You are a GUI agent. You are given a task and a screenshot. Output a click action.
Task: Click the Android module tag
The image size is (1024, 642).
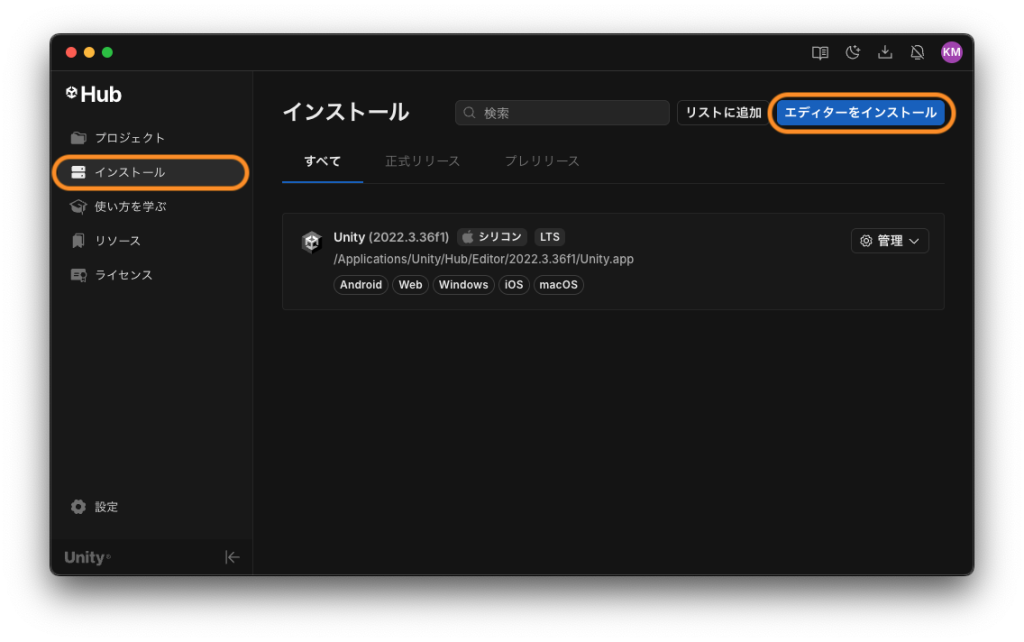coord(360,285)
